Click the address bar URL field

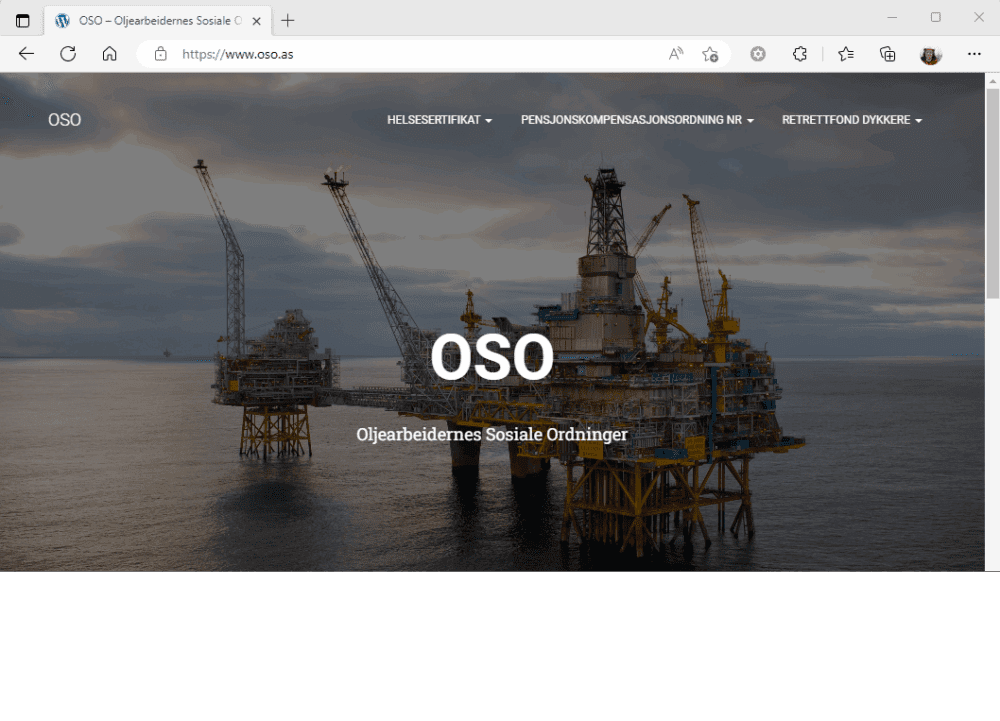[x=400, y=54]
